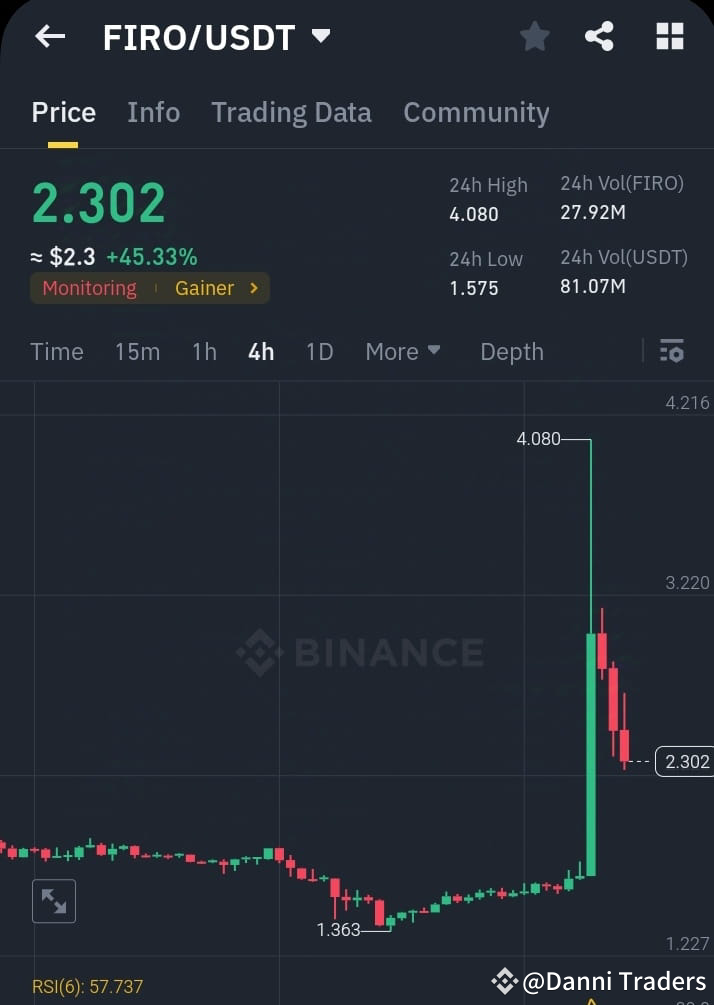
Task: Open the Community tab
Action: [477, 112]
